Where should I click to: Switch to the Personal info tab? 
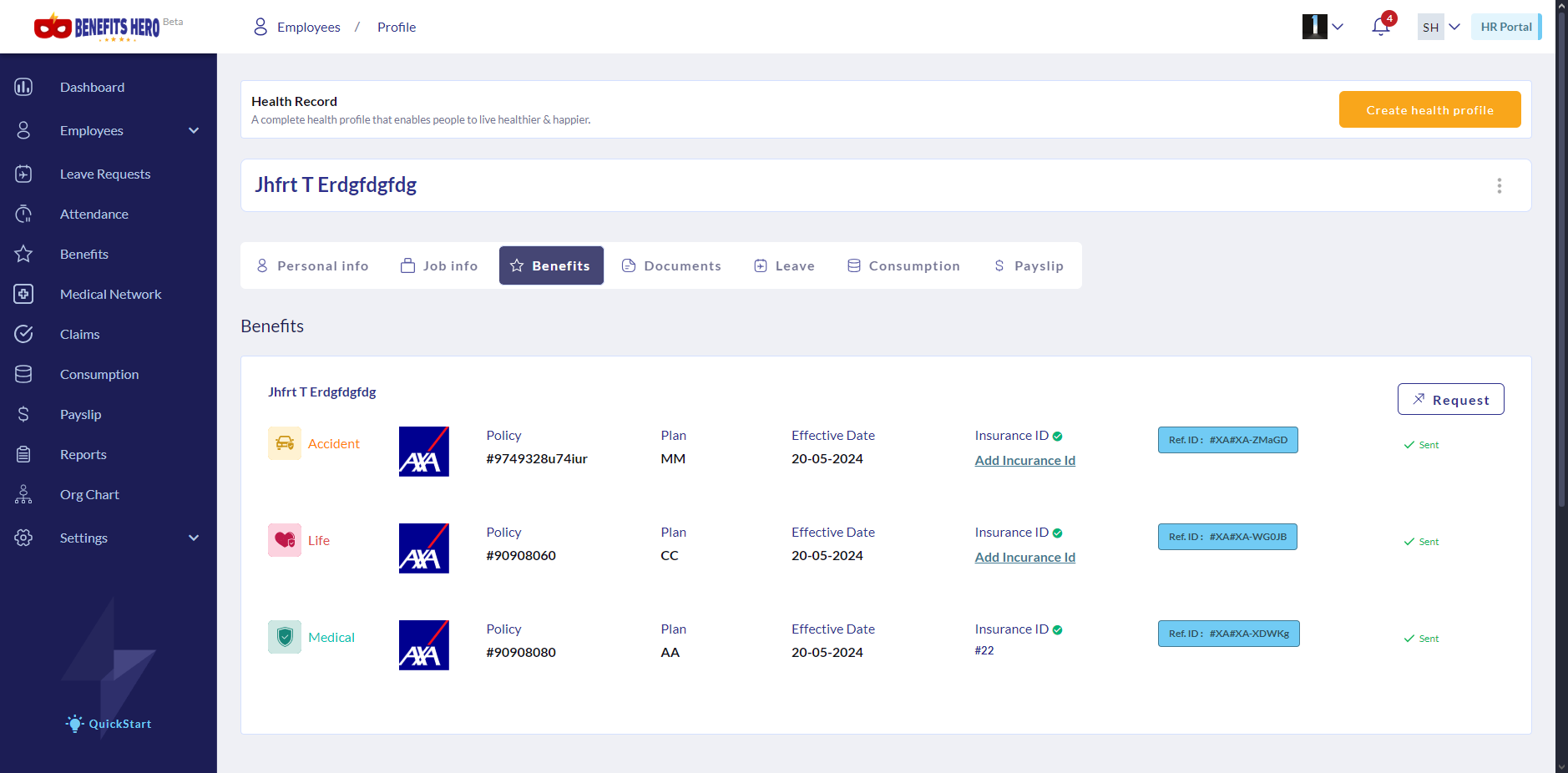[x=312, y=265]
